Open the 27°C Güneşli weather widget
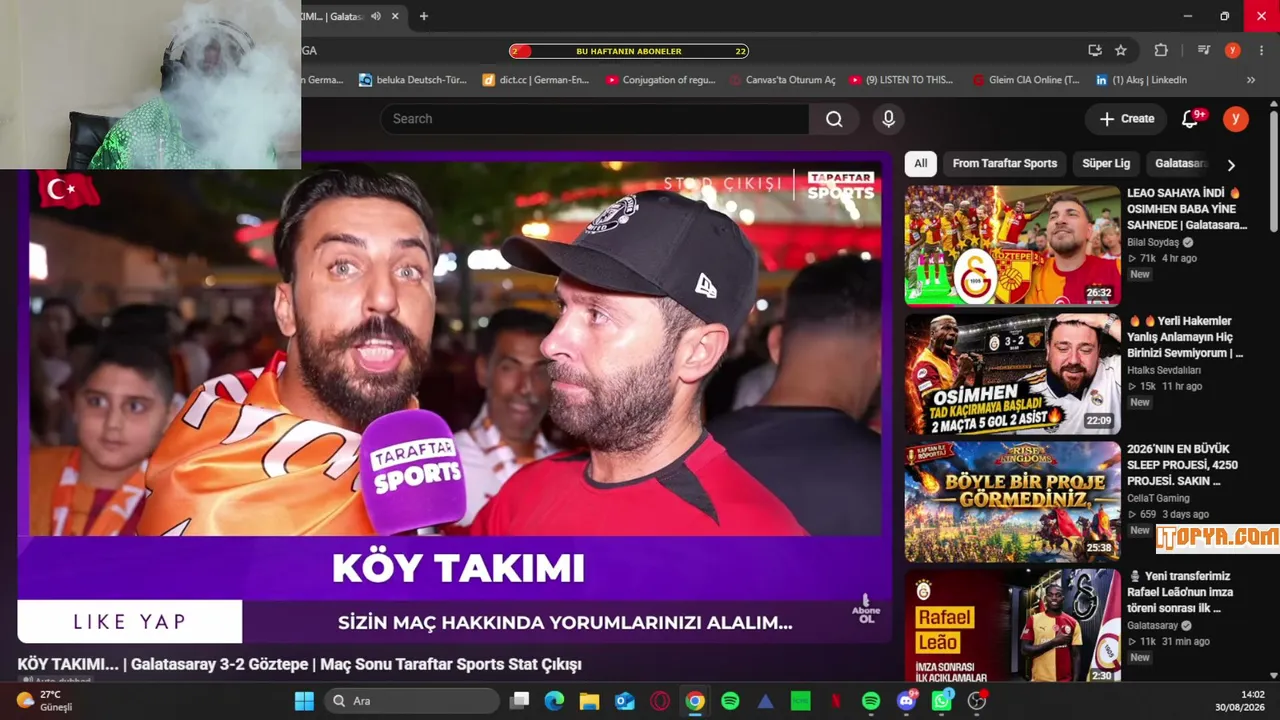Screen dimensions: 1280x720 click(45, 701)
